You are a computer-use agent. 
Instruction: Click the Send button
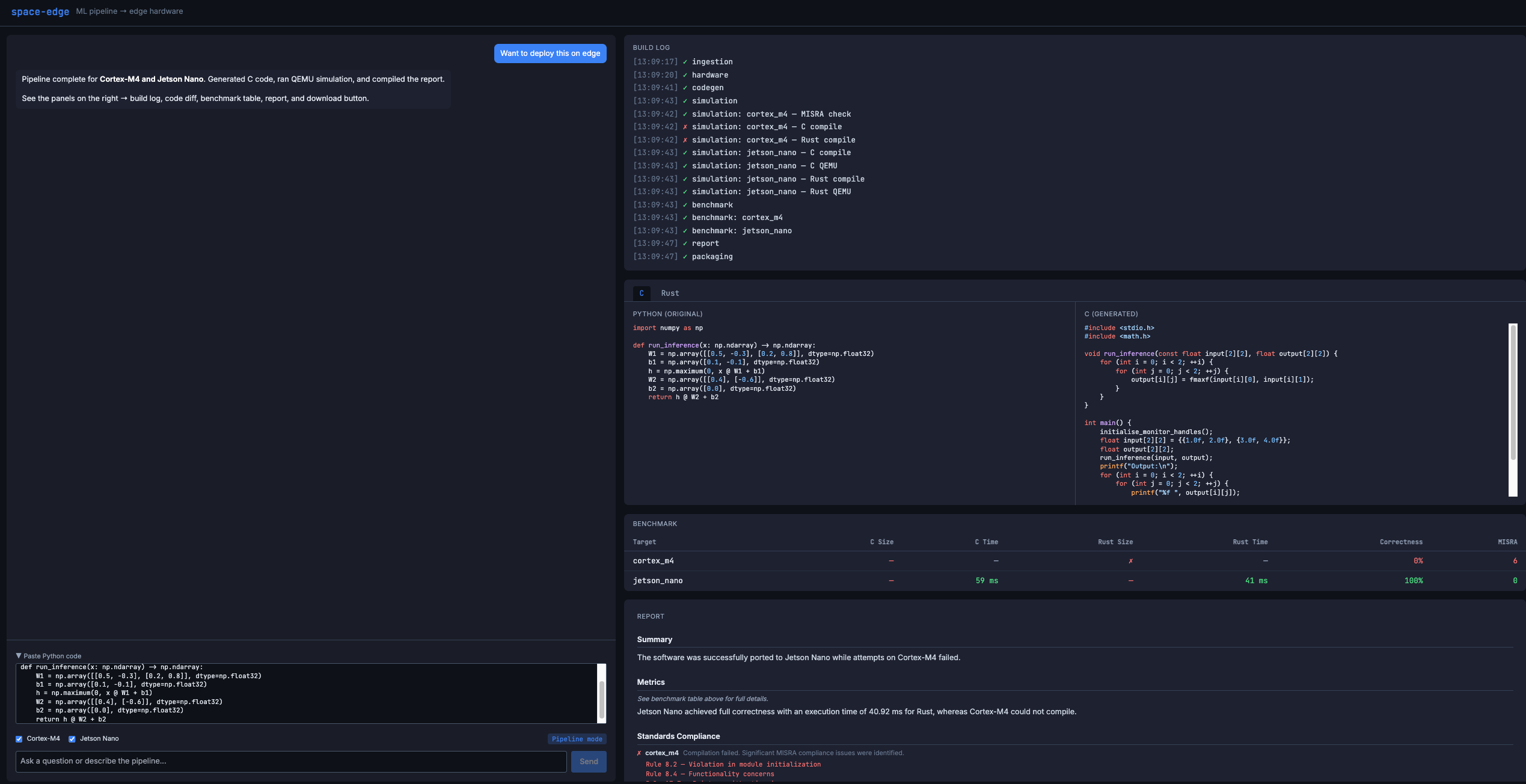coord(589,761)
